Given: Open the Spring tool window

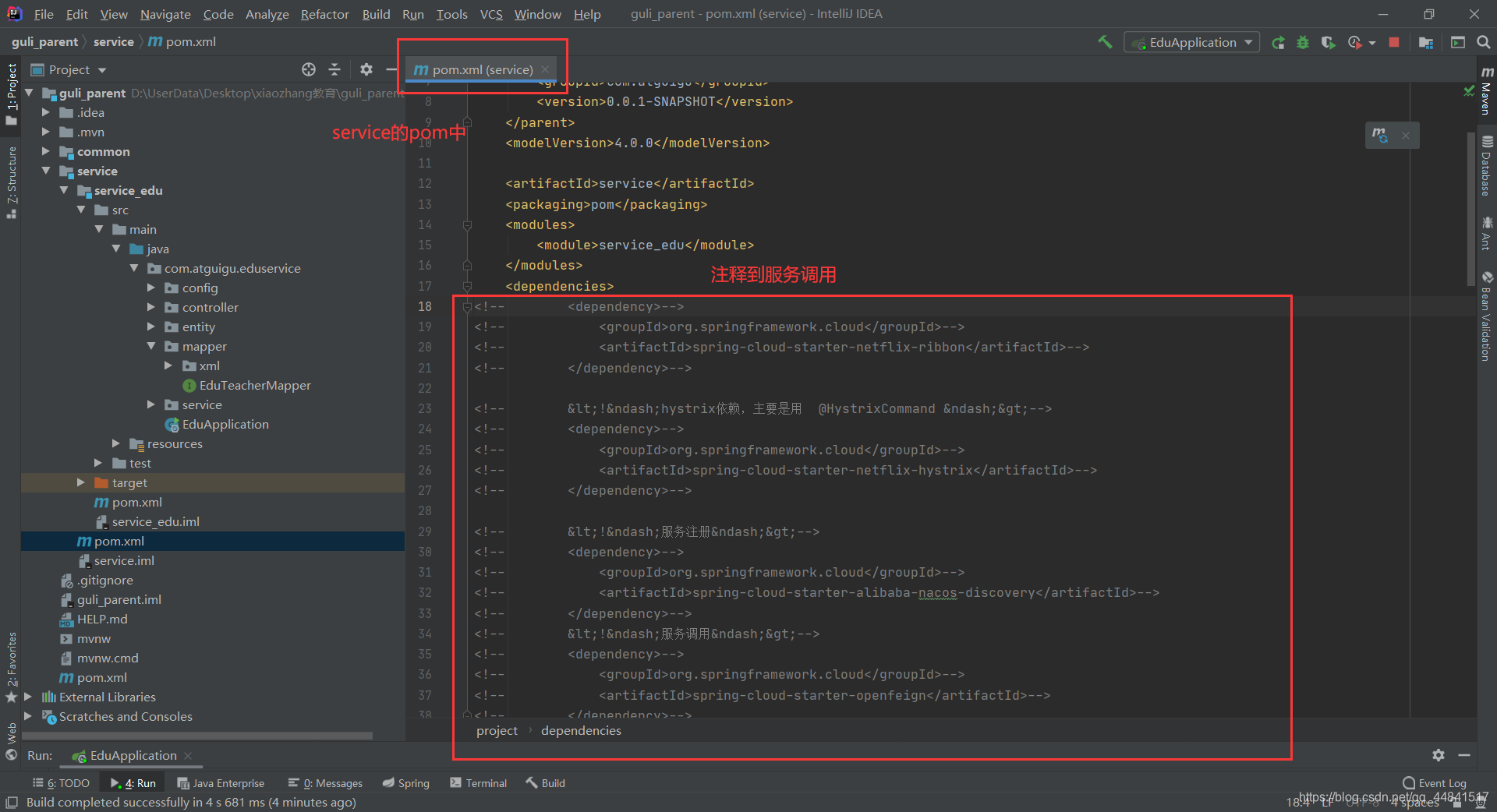Looking at the screenshot, I should 406,783.
